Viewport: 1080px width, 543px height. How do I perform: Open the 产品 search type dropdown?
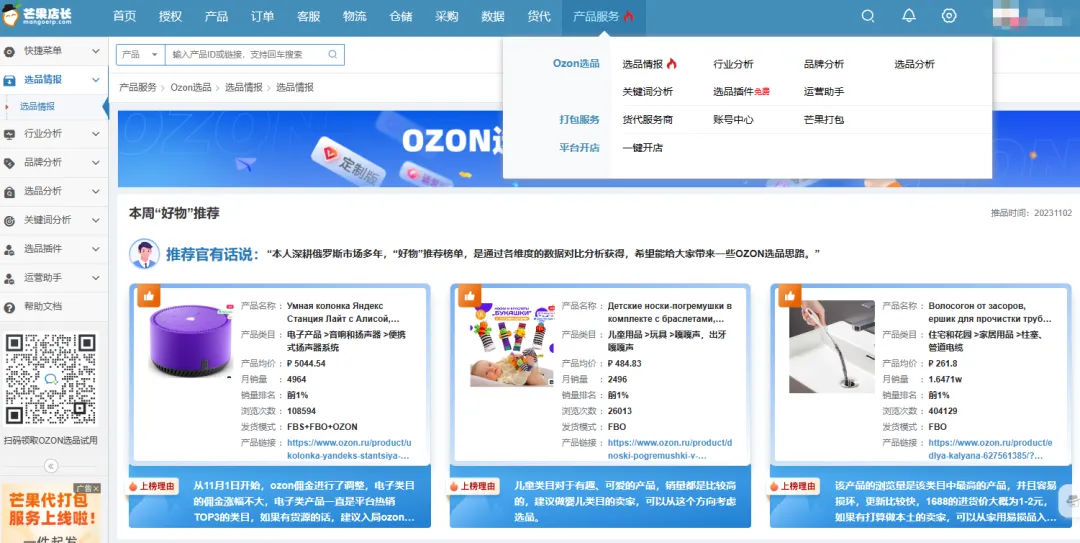141,54
